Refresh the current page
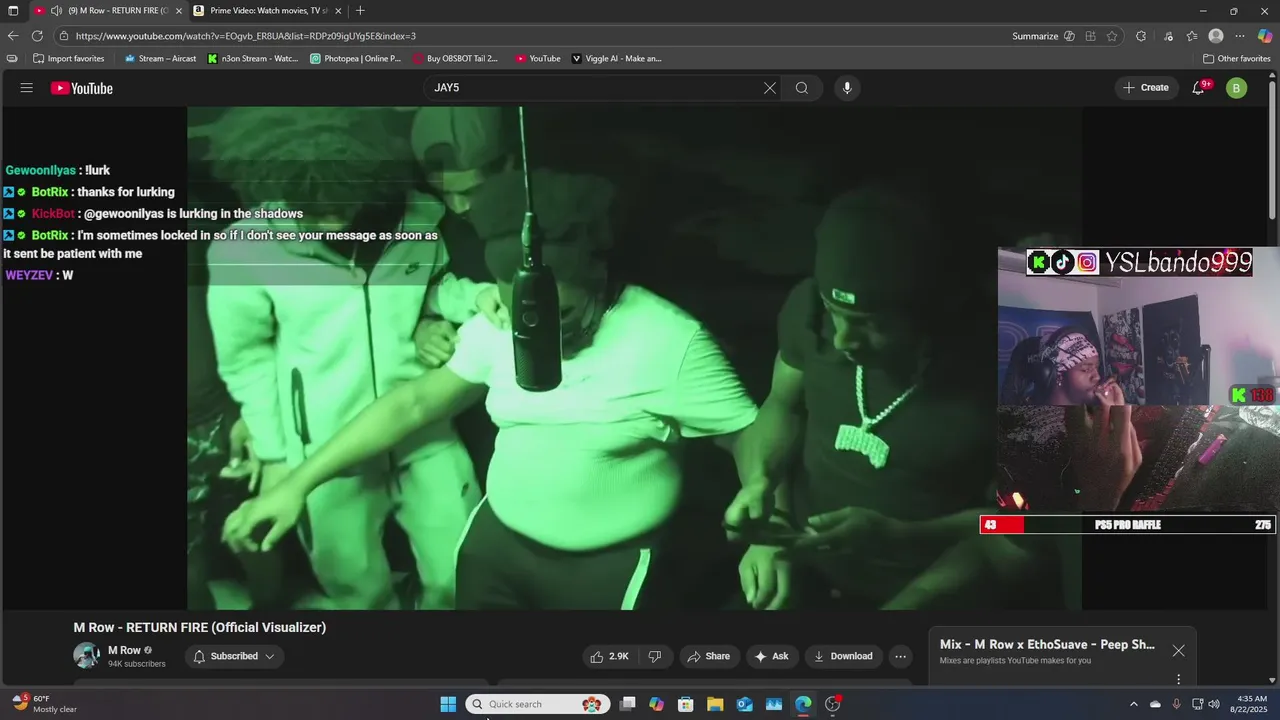1280x720 pixels. (38, 36)
